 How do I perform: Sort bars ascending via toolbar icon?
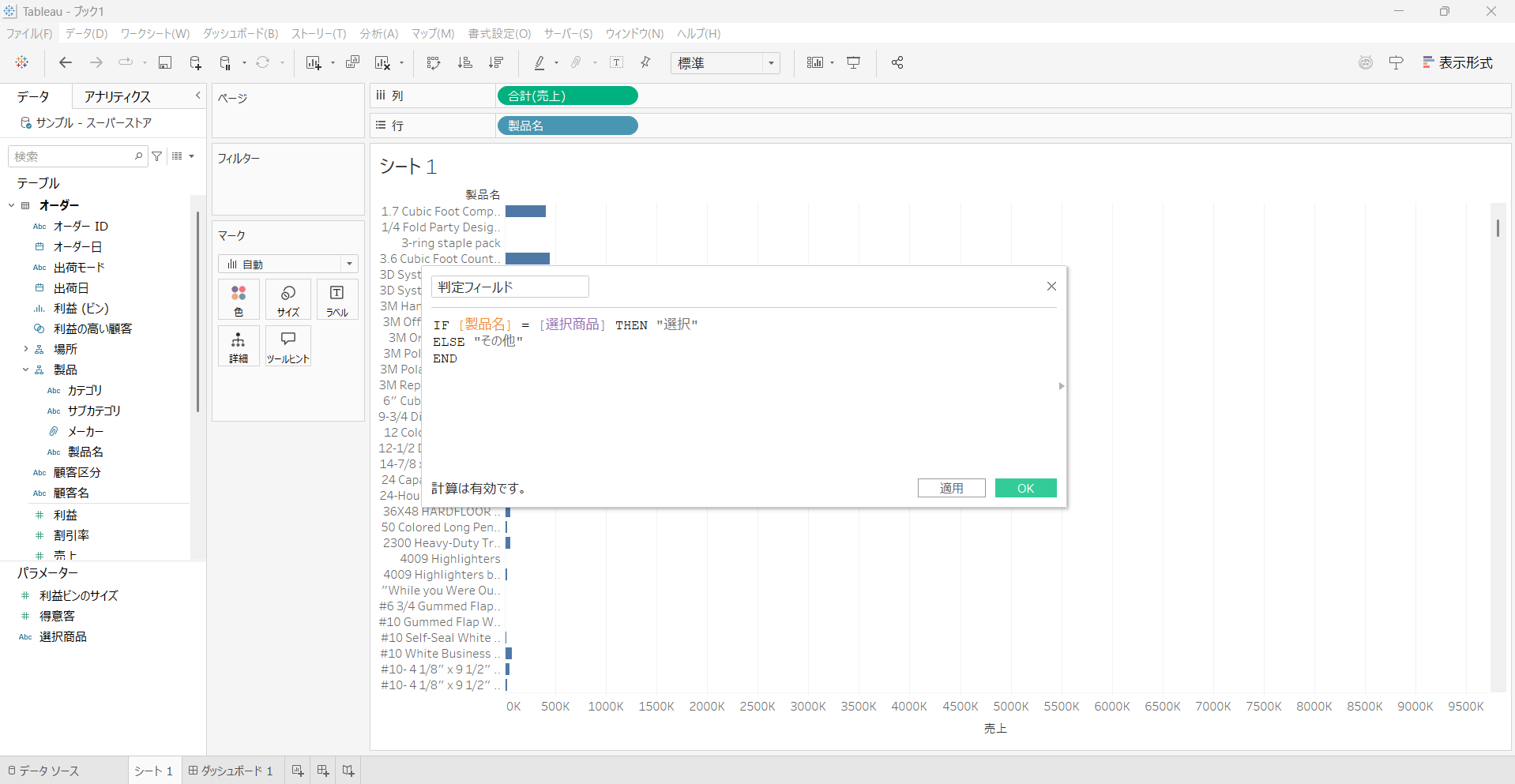(465, 63)
